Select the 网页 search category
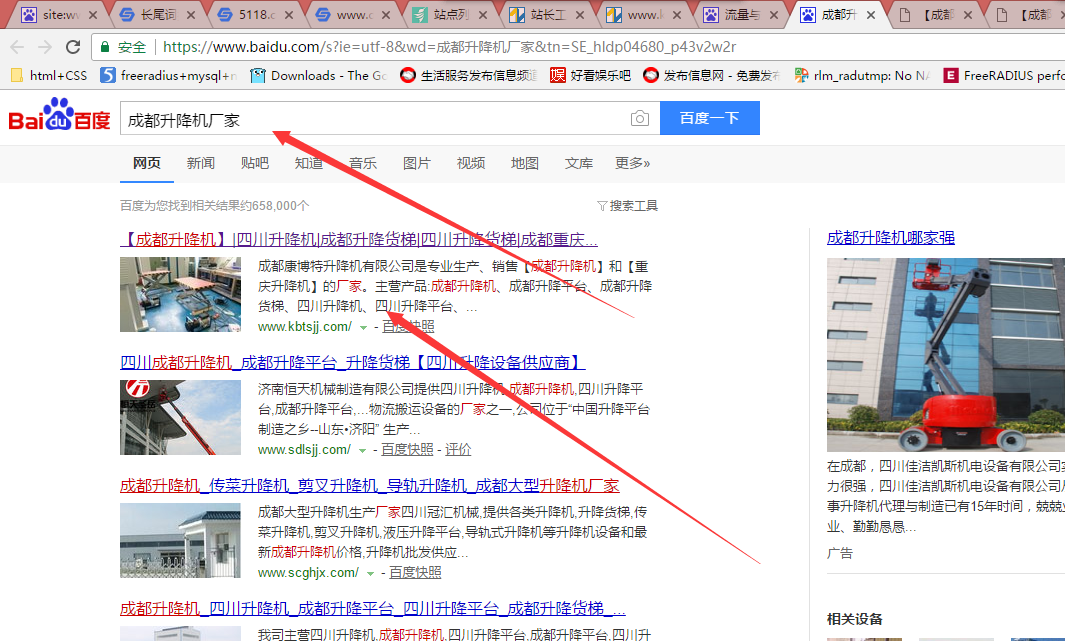This screenshot has width=1065, height=641. pos(147,163)
